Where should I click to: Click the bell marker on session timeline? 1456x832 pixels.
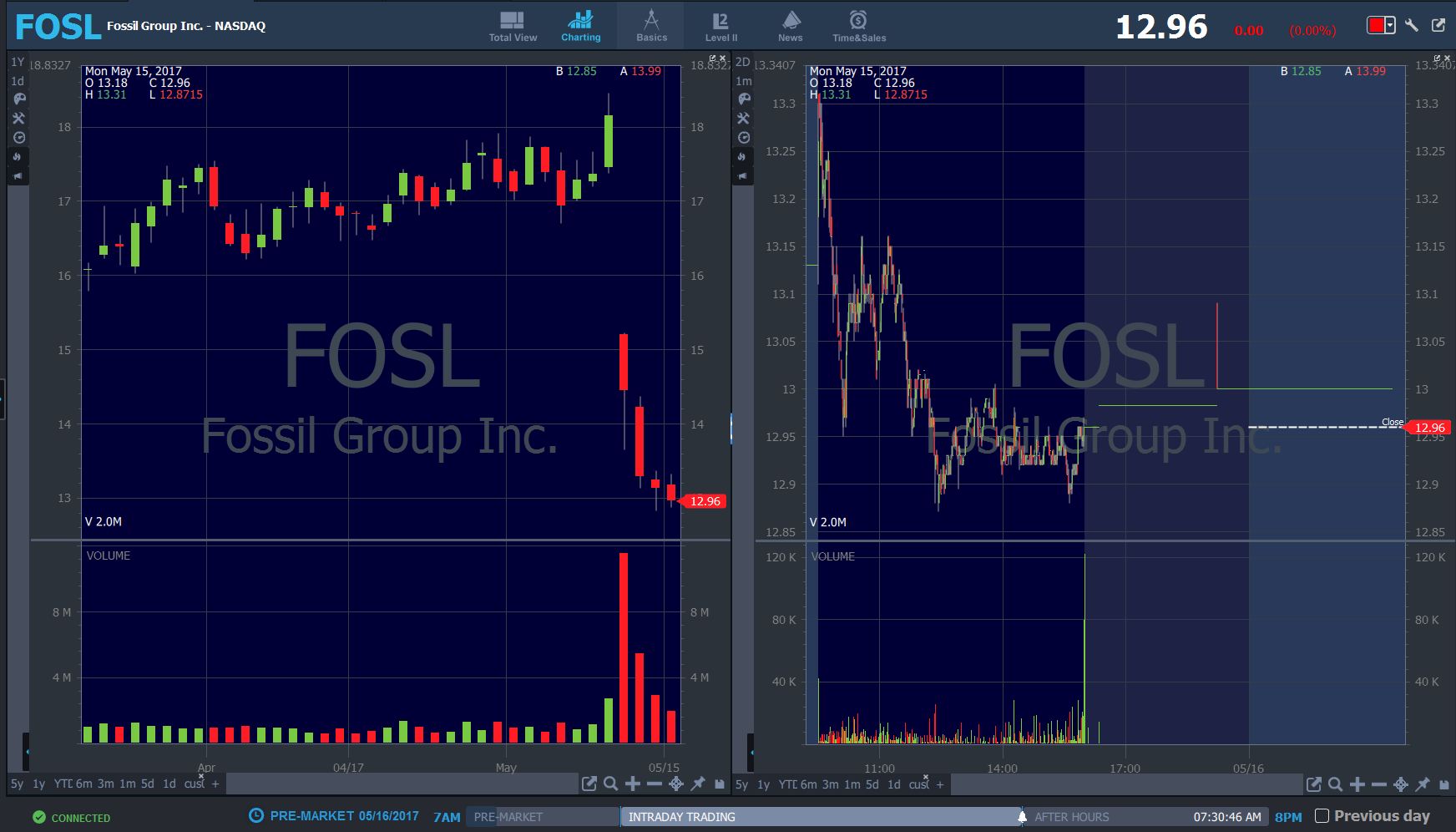(x=1022, y=817)
